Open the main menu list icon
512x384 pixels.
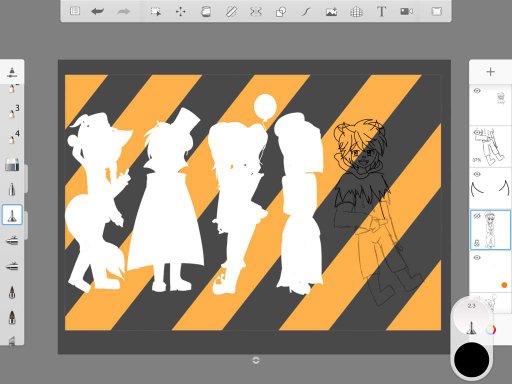point(75,11)
